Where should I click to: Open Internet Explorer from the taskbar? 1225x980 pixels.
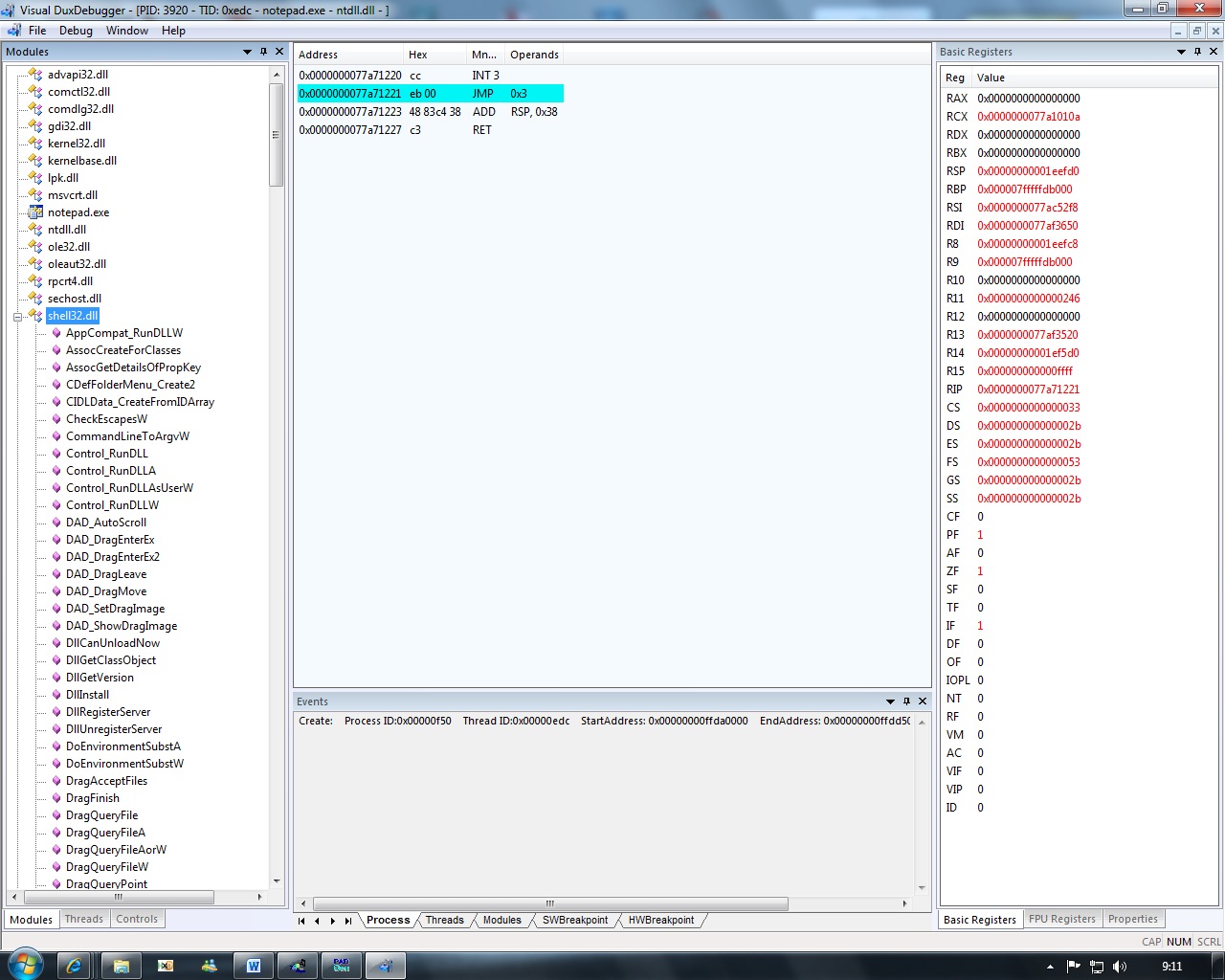(x=74, y=966)
